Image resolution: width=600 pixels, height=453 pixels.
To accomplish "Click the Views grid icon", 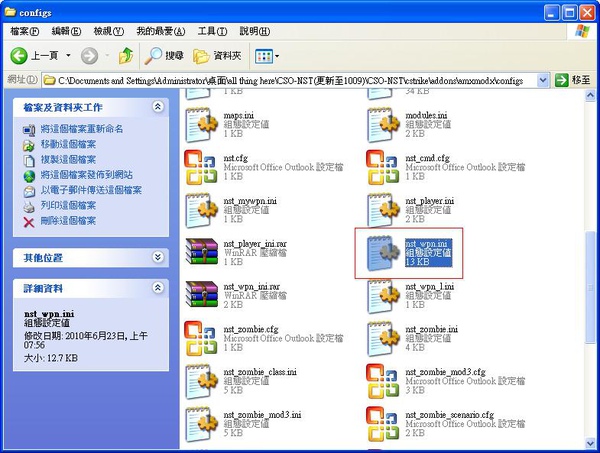I will tap(264, 56).
